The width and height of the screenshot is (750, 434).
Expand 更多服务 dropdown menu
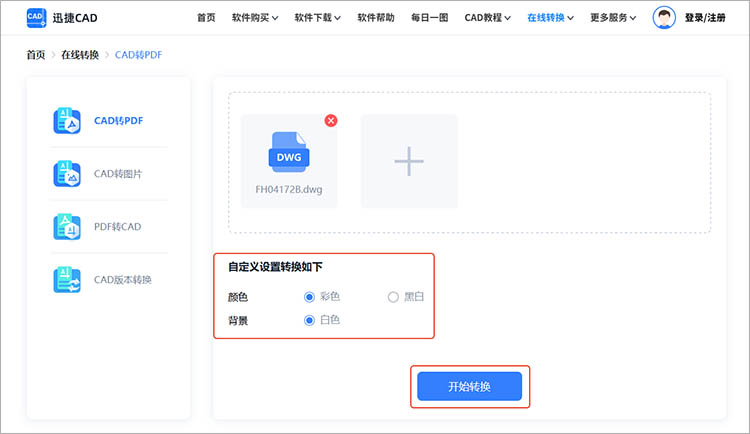click(613, 18)
